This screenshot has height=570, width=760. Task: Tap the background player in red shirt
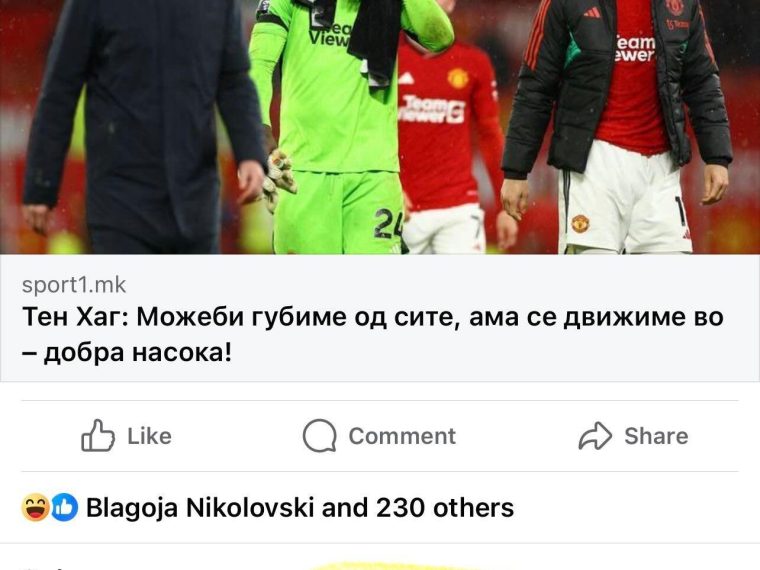tap(448, 145)
